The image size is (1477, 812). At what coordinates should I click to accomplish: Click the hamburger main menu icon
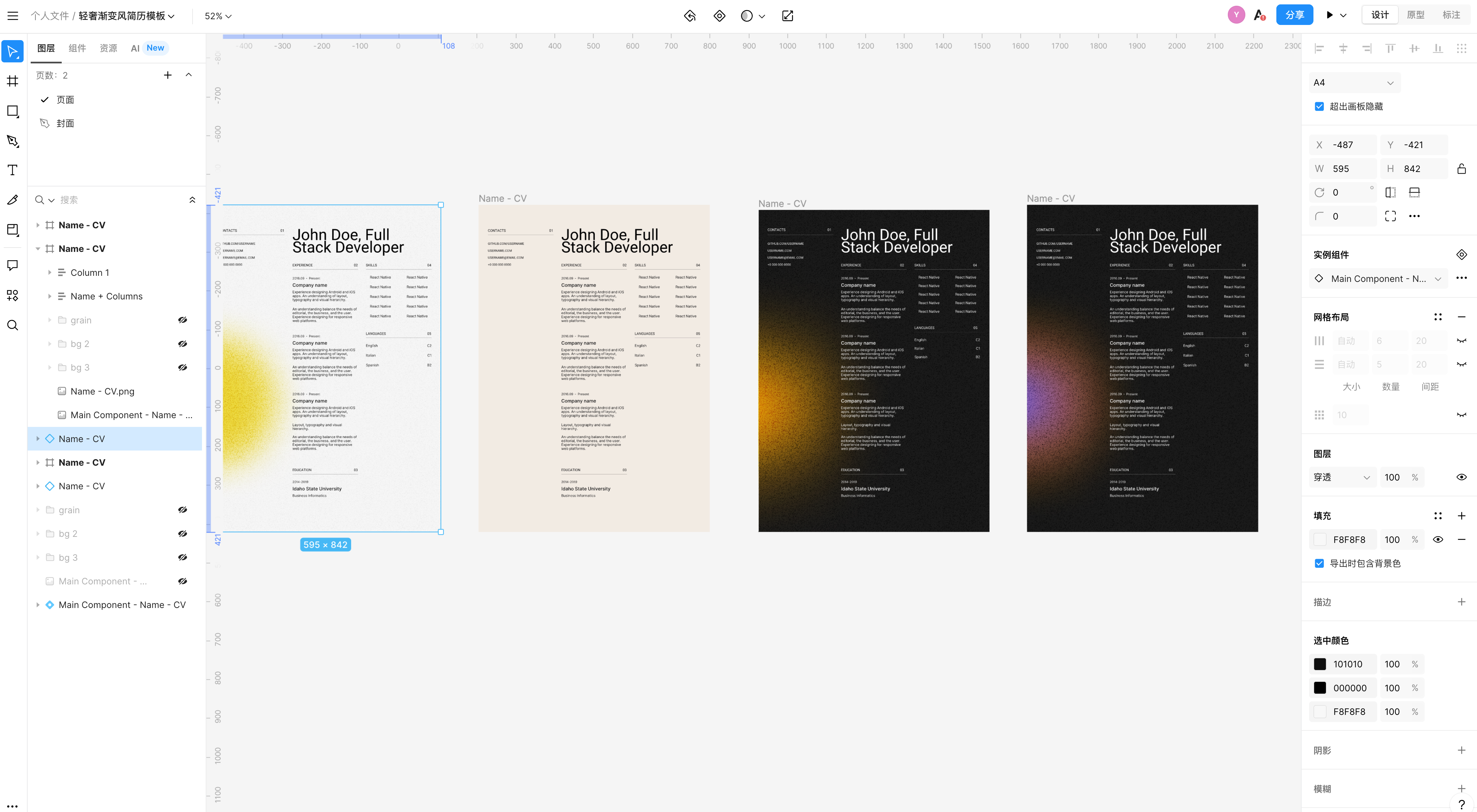click(x=12, y=16)
